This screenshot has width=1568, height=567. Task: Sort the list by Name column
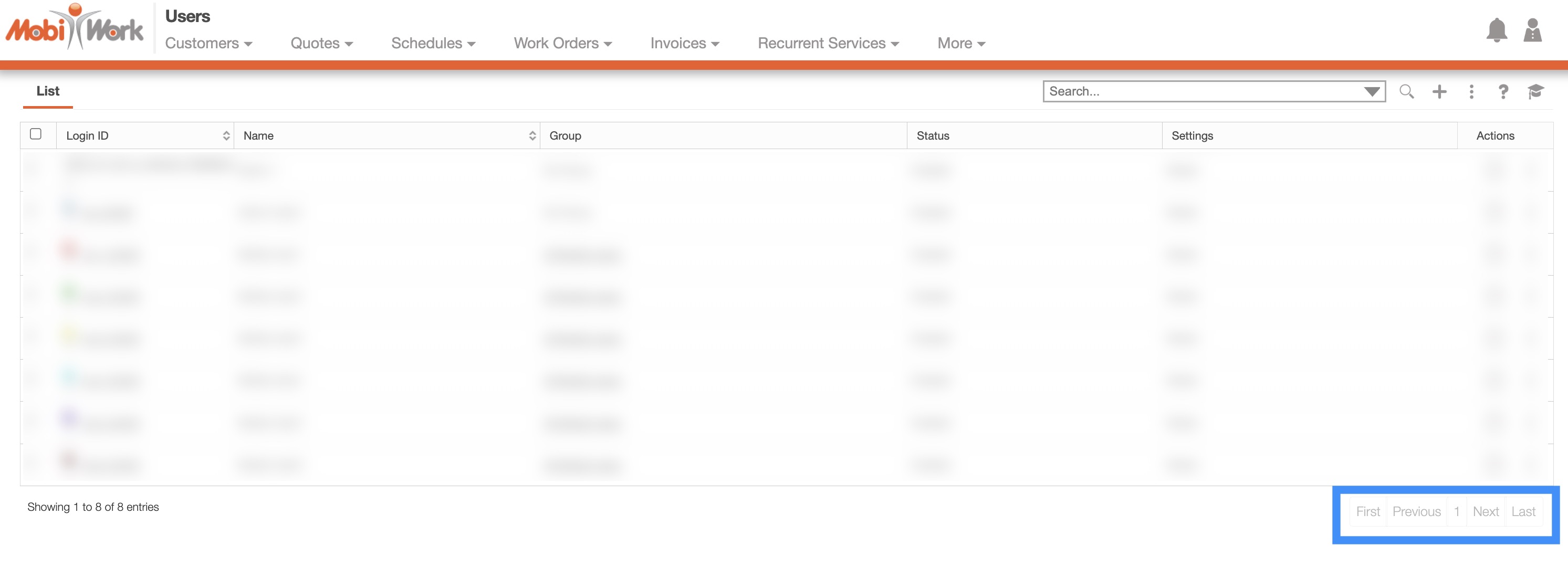pos(532,135)
